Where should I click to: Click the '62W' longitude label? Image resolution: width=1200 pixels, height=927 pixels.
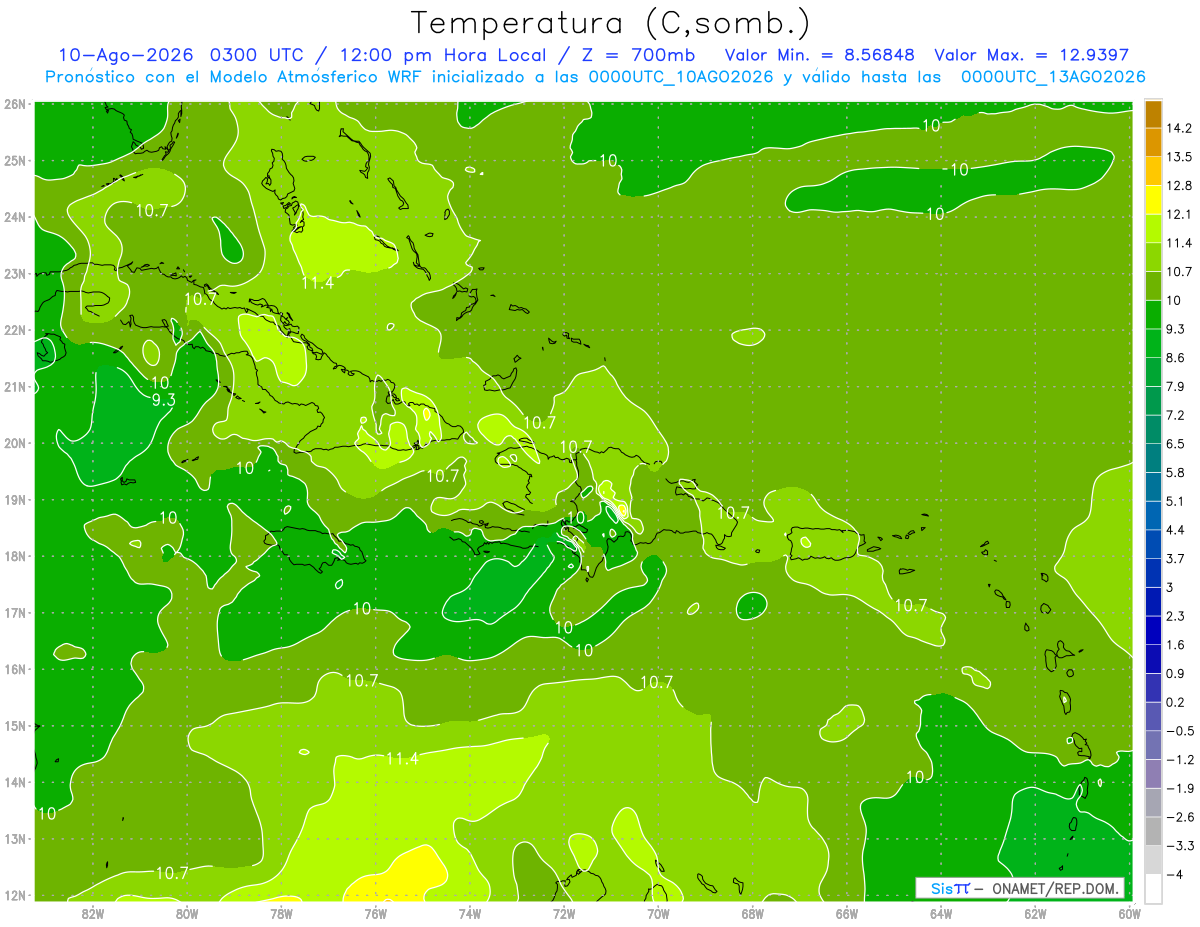(x=1035, y=913)
